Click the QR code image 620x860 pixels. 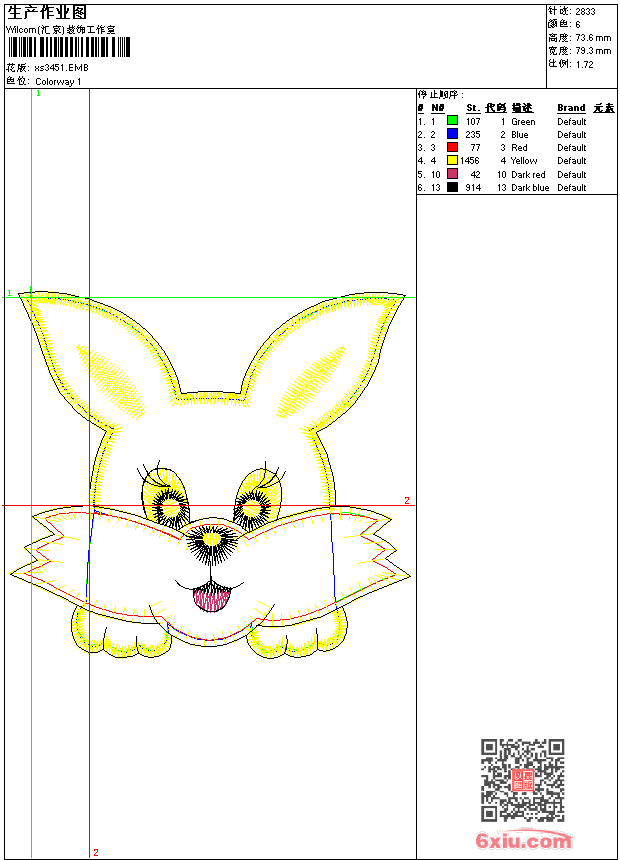(x=522, y=780)
